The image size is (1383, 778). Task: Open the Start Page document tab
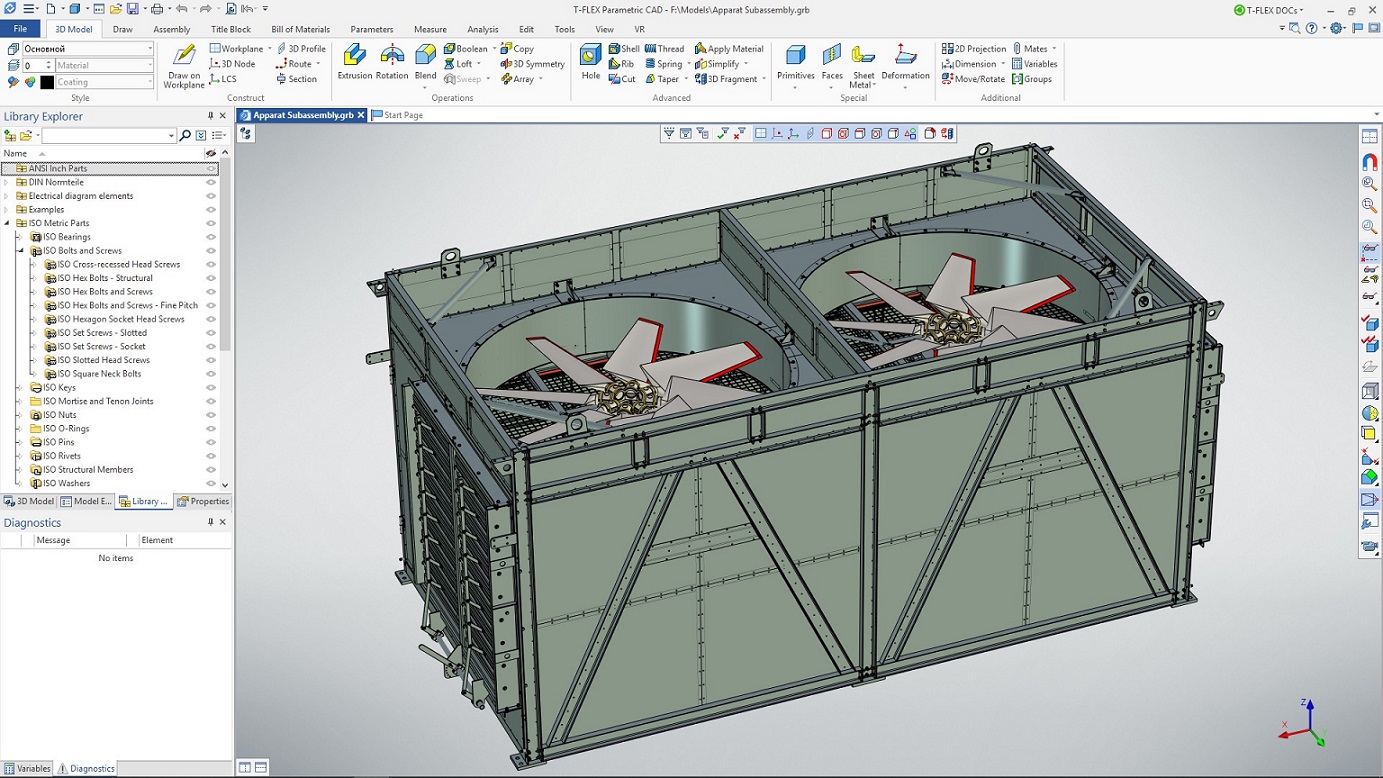(398, 115)
